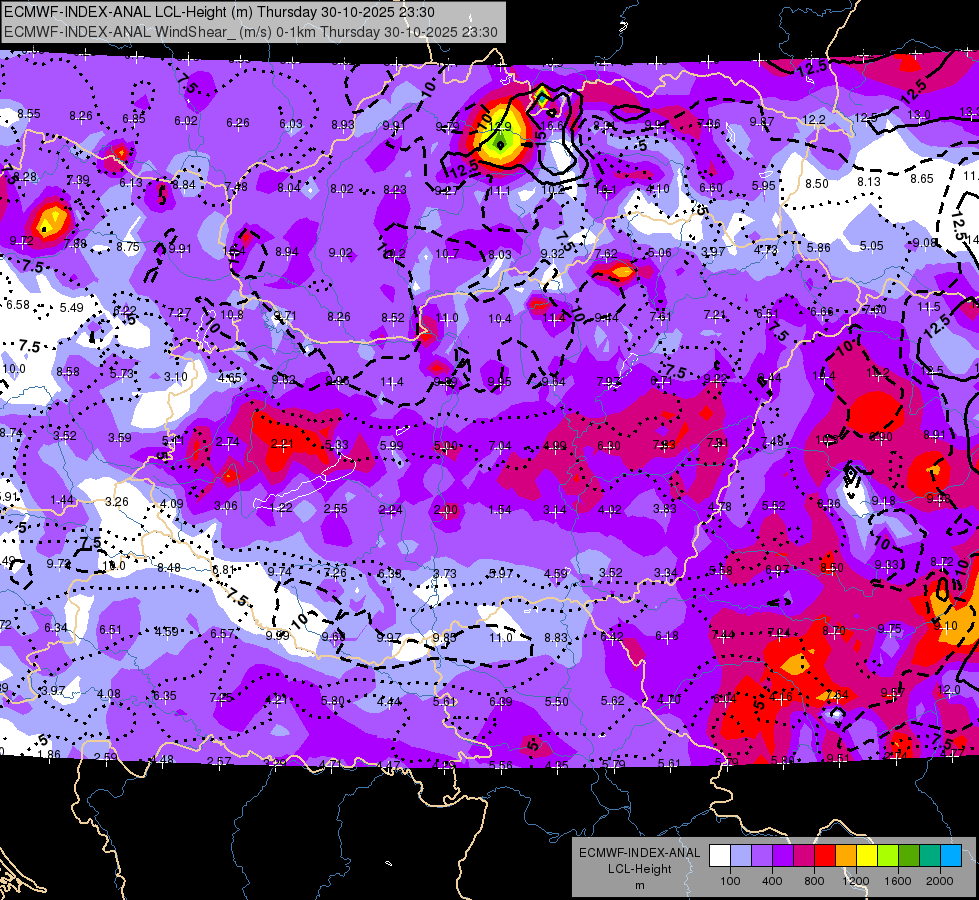Select the white legend swatch
Viewport: 979px width, 900px height.
(x=720, y=856)
